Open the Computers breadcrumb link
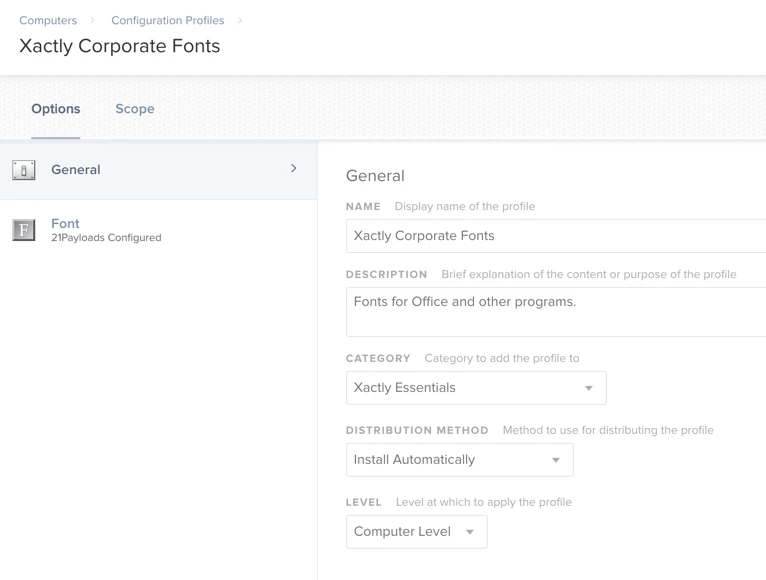This screenshot has height=580, width=766. pyautogui.click(x=48, y=20)
